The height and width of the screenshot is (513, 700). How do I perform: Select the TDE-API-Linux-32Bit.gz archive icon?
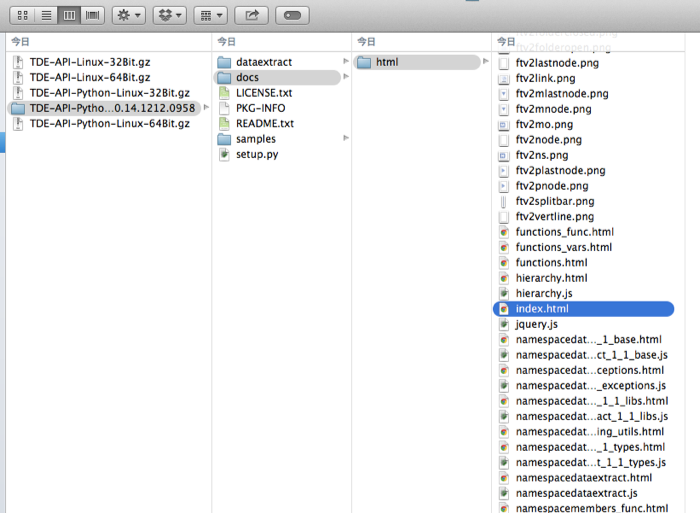tap(18, 62)
